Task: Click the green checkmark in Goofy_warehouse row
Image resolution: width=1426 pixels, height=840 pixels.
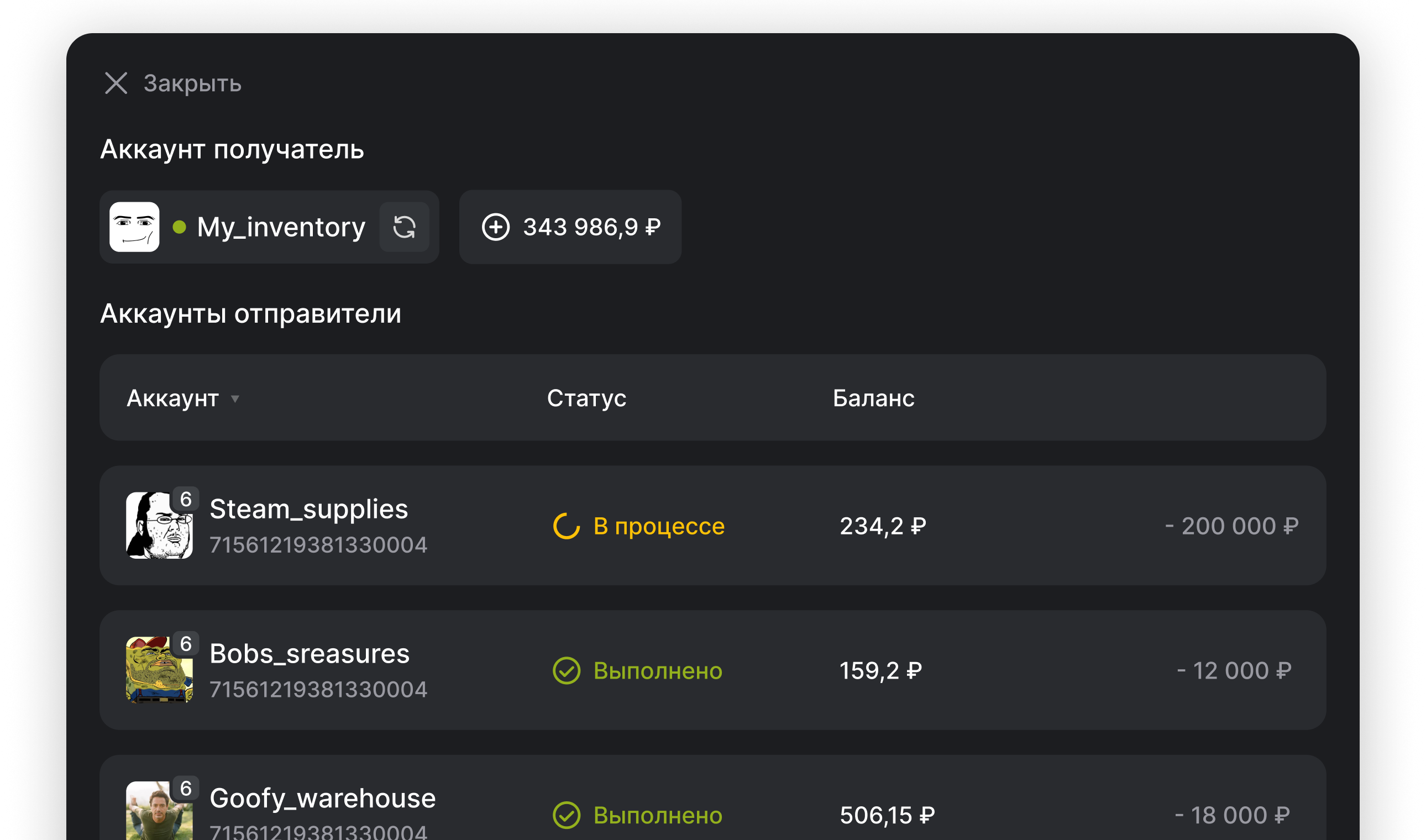Action: coord(567,815)
